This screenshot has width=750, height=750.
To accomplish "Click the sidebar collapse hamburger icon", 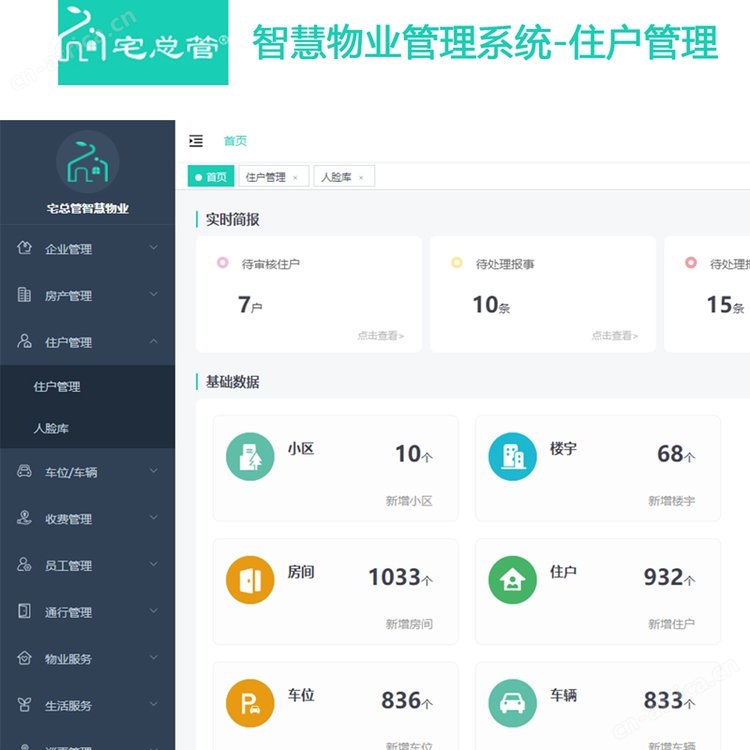I will coord(196,141).
